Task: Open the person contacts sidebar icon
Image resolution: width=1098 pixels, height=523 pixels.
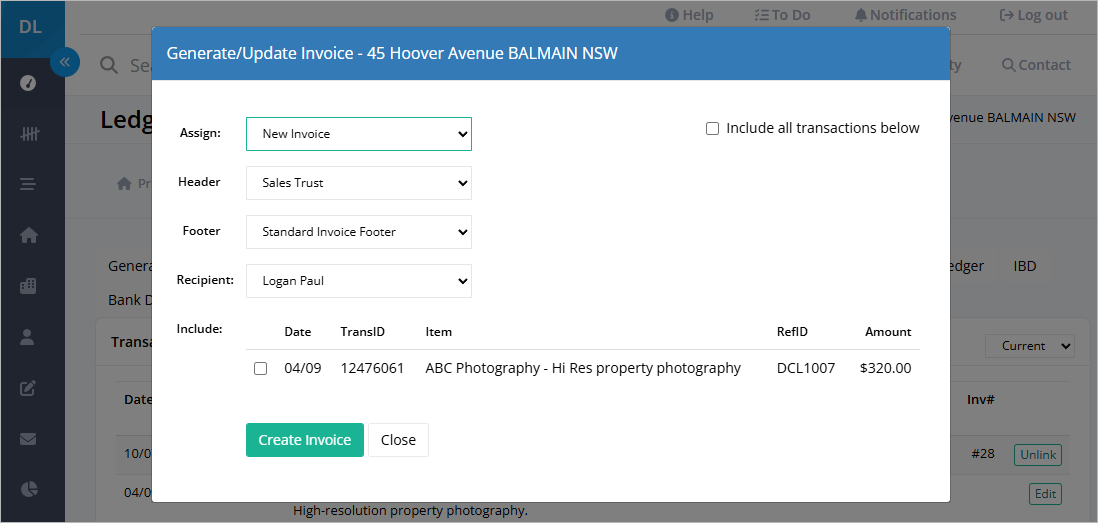Action: tap(28, 337)
